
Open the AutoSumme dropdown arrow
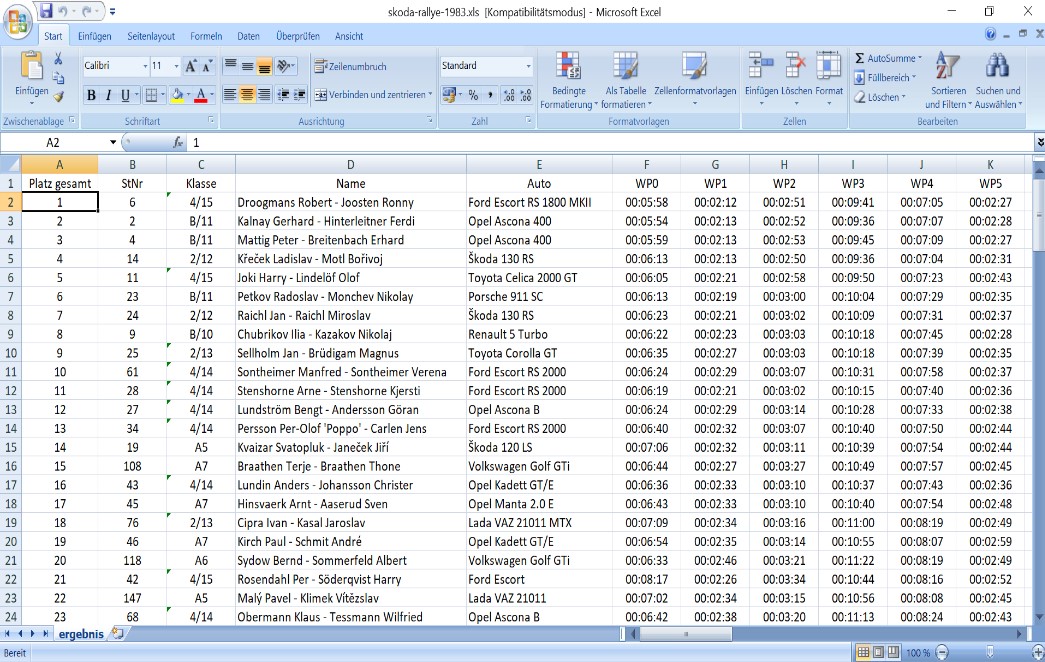pos(920,58)
